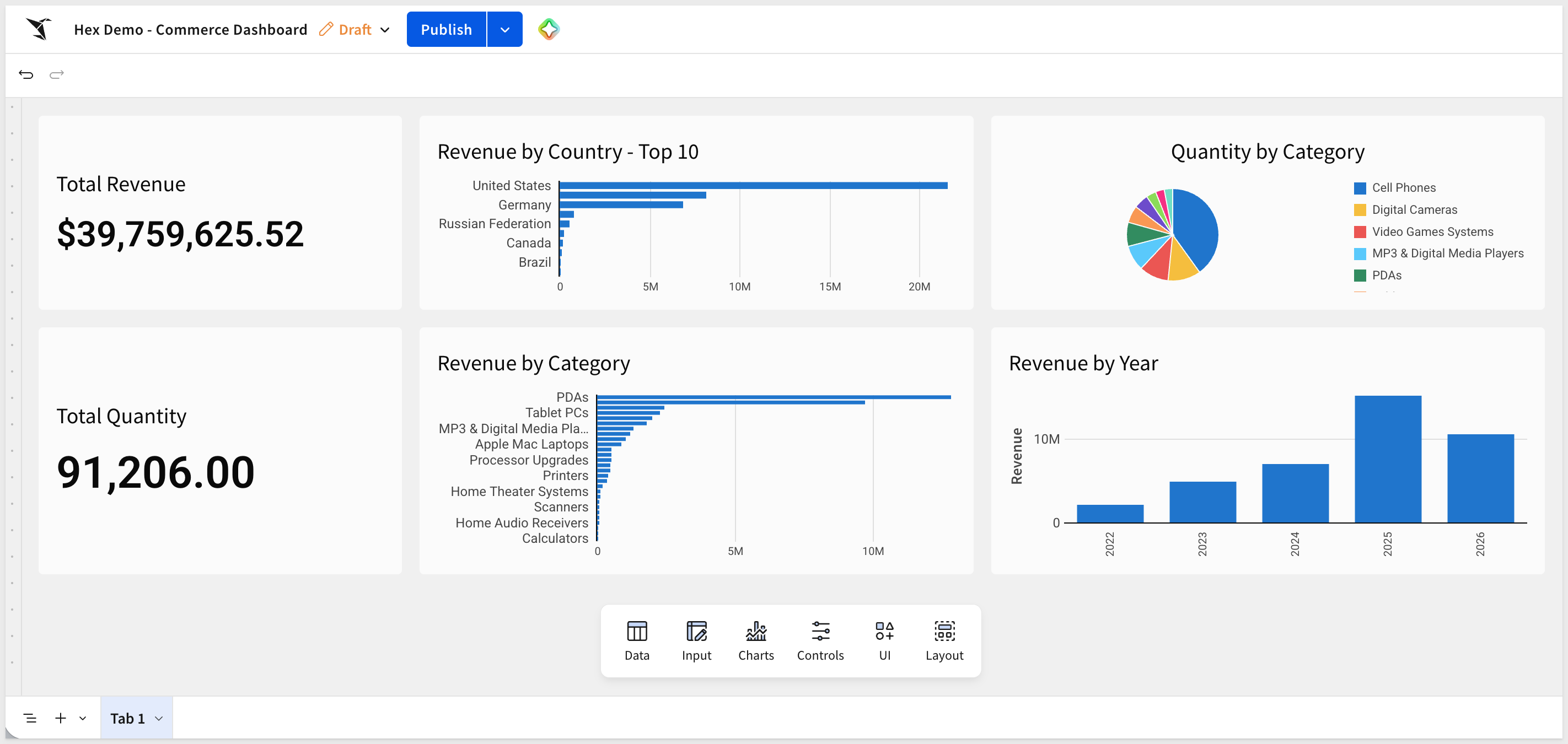1568x744 pixels.
Task: Expand the Tab 1 chevron menu
Action: coord(159,719)
